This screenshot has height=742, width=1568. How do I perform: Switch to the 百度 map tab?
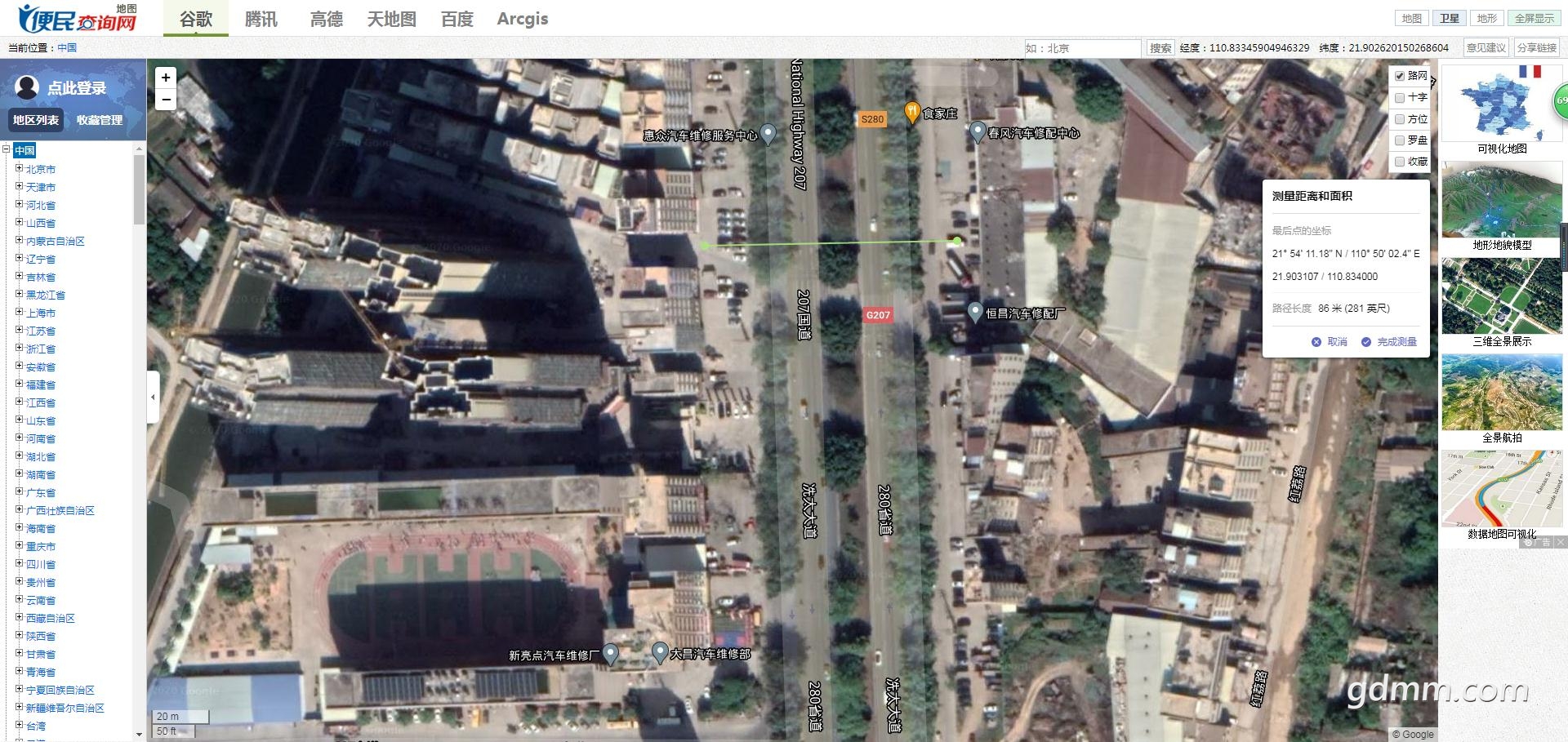[x=457, y=19]
